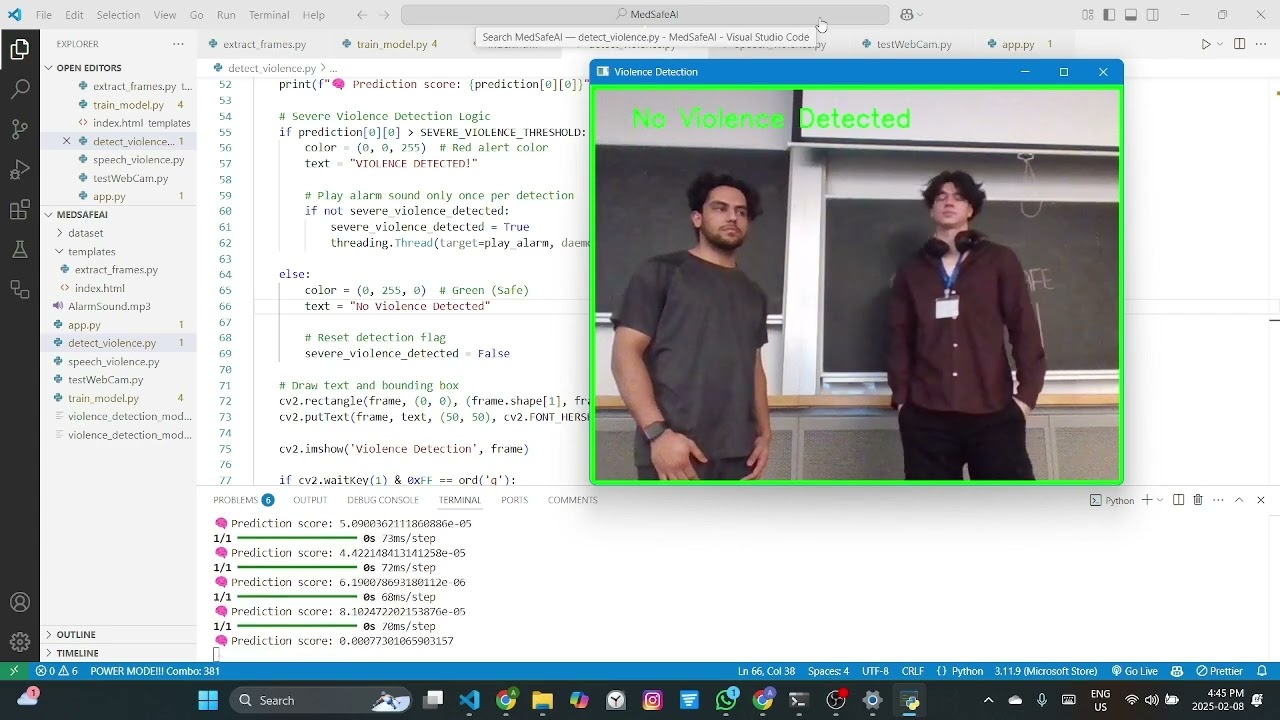Close detect_violence.py in Open Editors

pyautogui.click(x=67, y=141)
